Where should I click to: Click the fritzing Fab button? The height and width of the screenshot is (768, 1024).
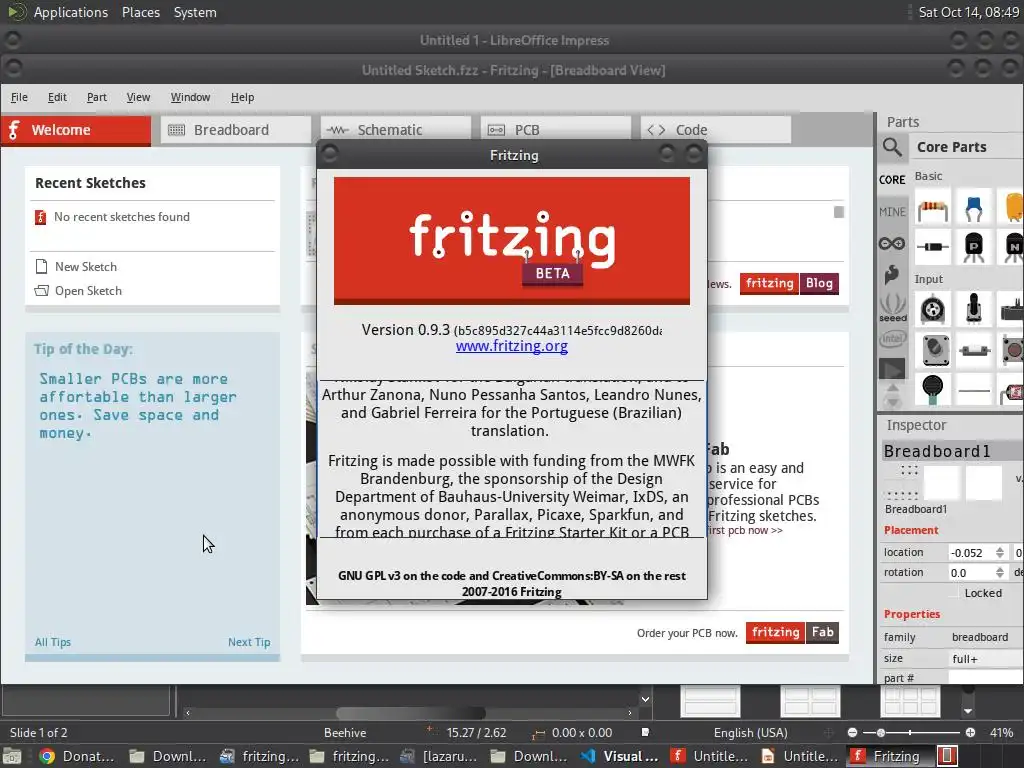792,632
